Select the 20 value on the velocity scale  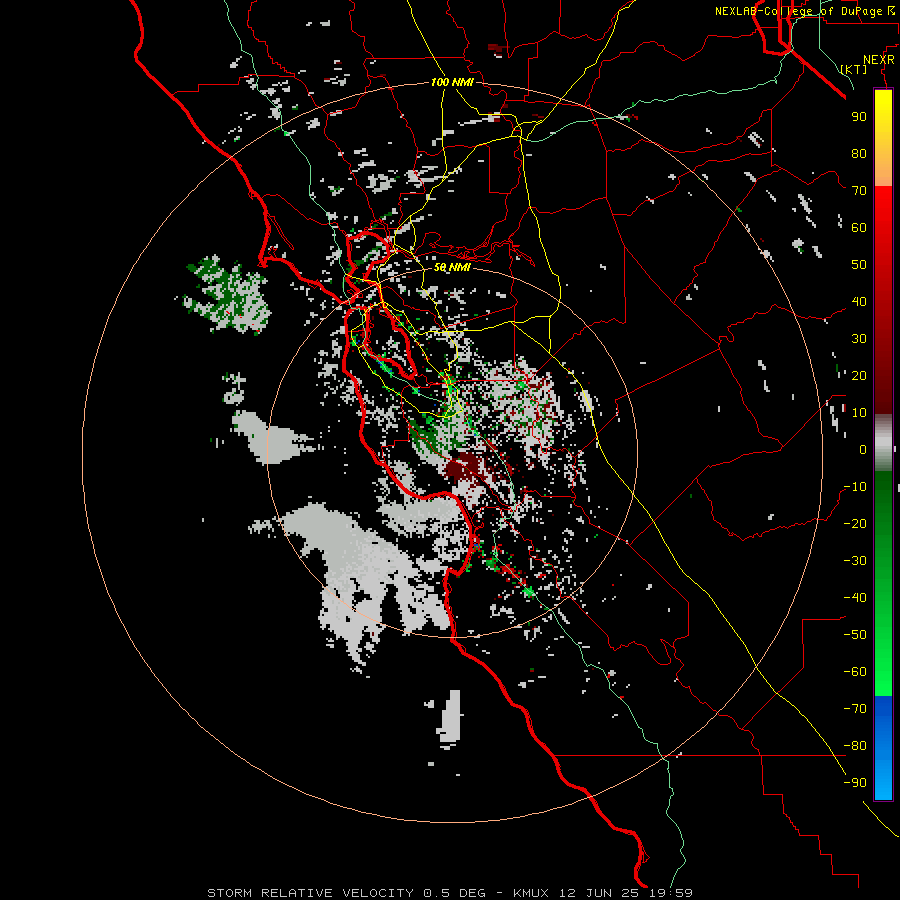(x=859, y=376)
